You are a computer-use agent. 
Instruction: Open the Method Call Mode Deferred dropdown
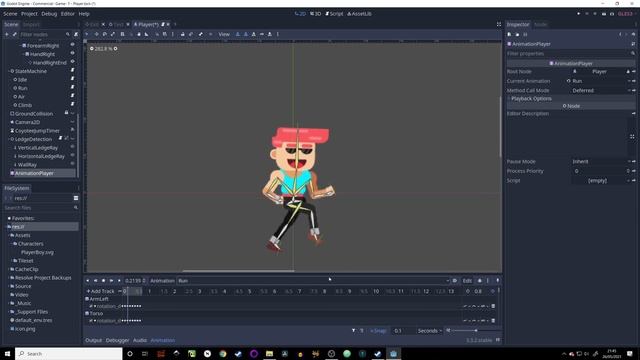(600, 90)
